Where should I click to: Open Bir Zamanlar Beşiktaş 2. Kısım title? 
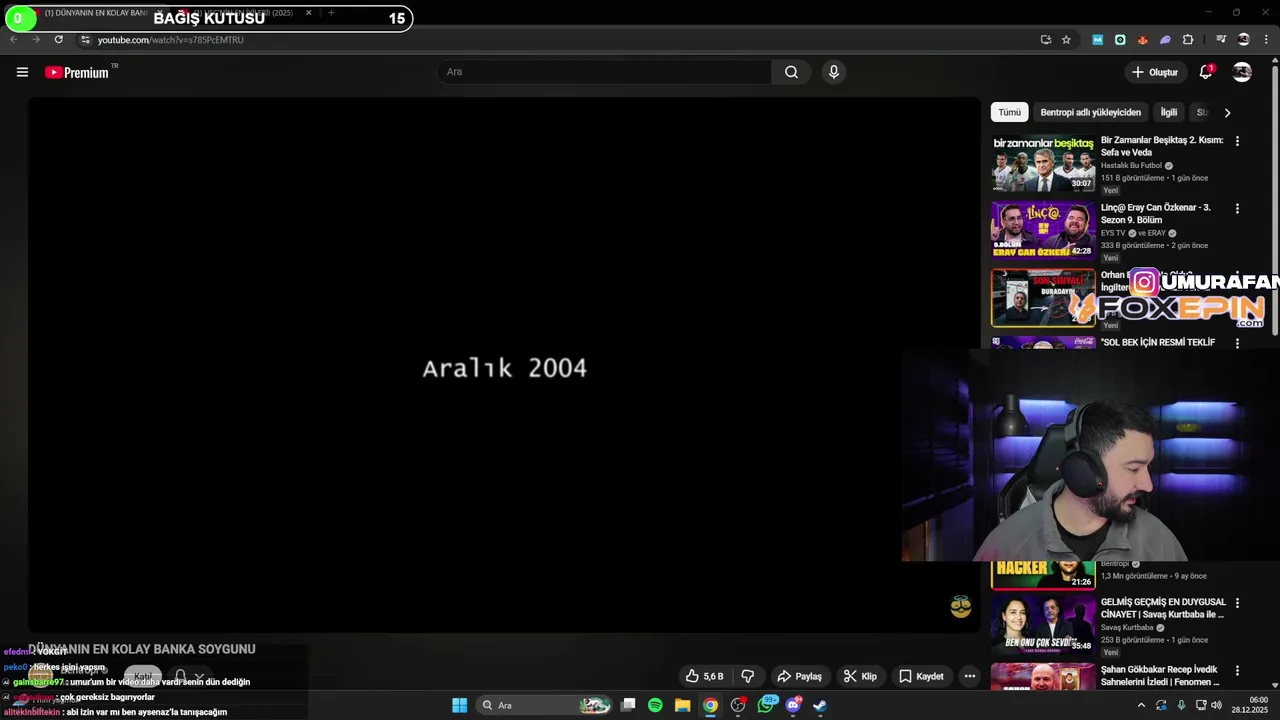(x=1162, y=146)
